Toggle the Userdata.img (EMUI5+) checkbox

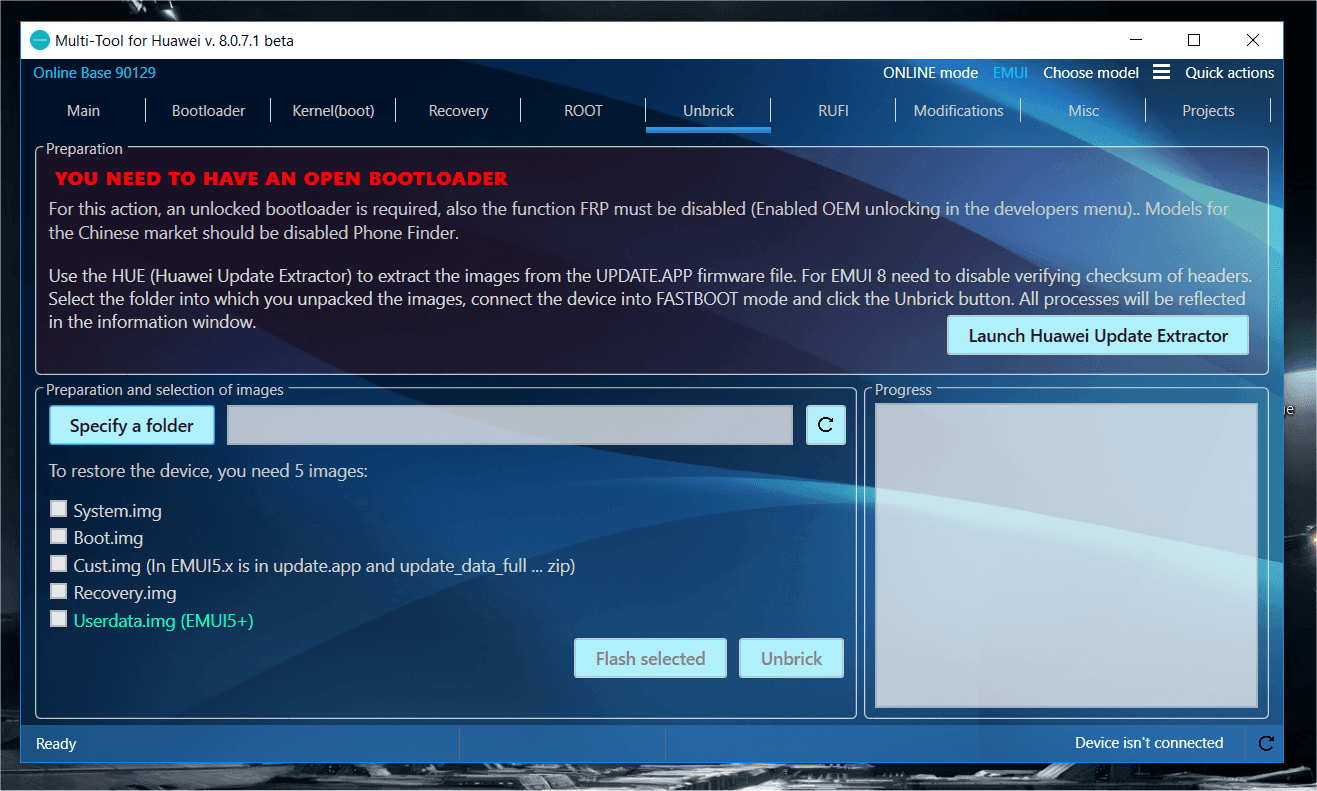pos(59,619)
